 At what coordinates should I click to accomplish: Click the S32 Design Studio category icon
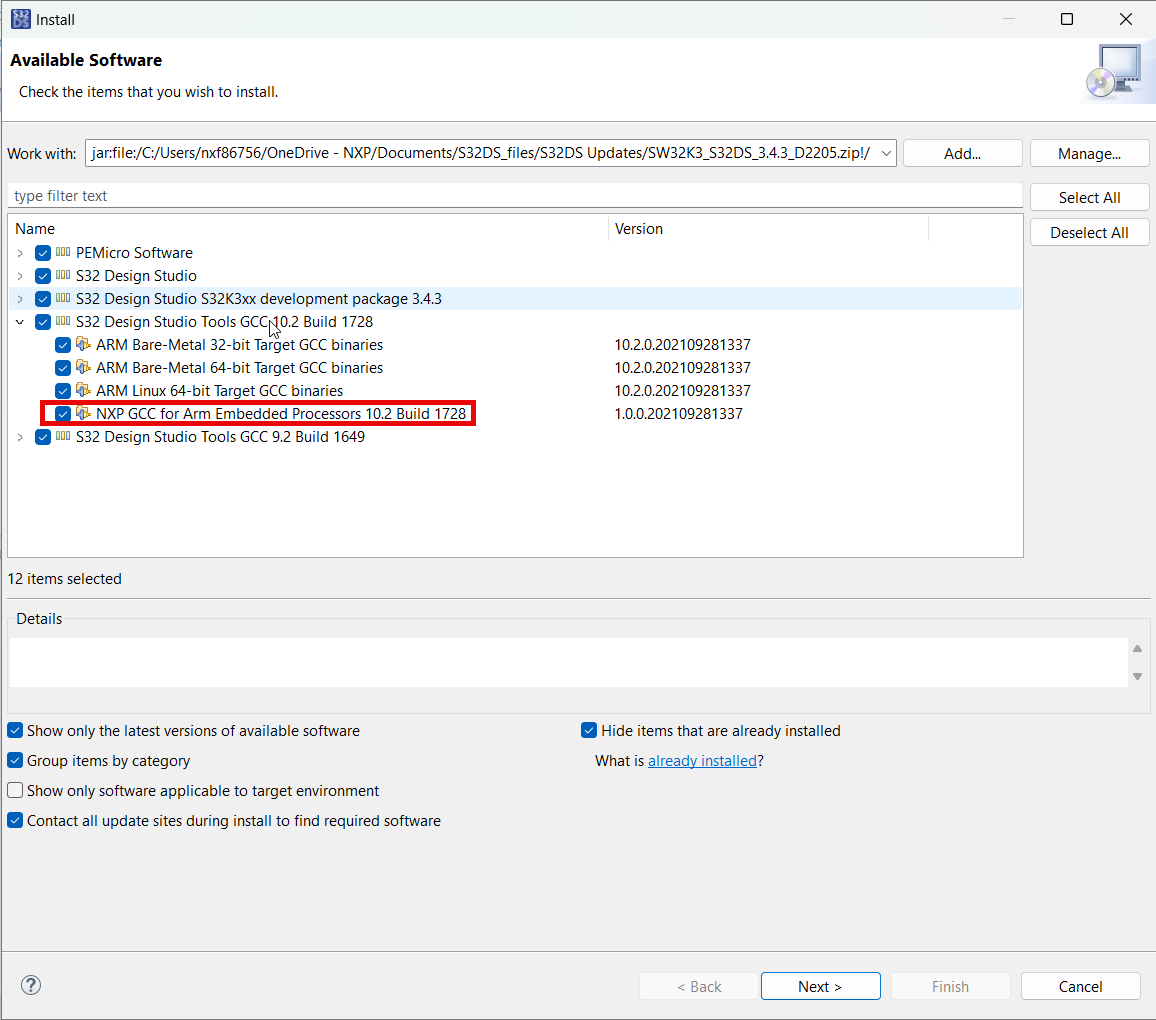tap(63, 275)
